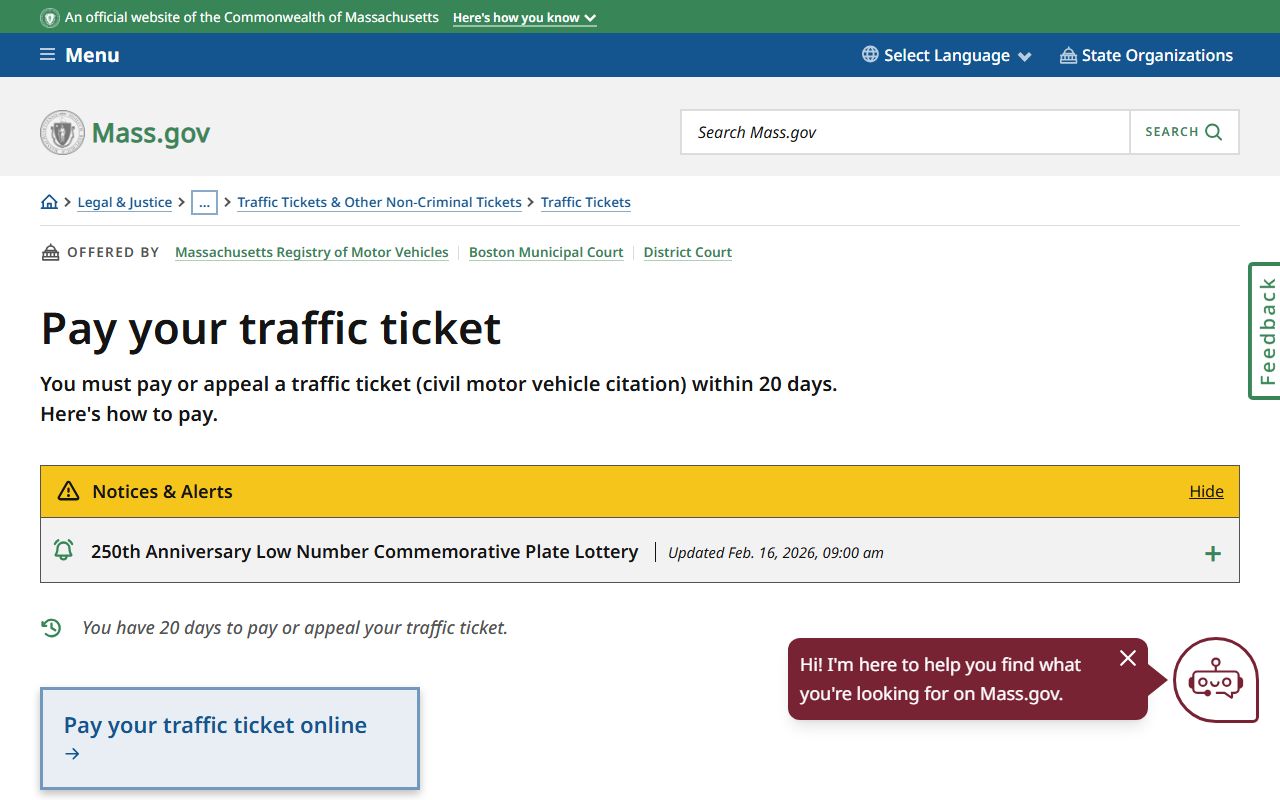Click the Mass.gov logo seal
1280x800 pixels.
[x=62, y=132]
